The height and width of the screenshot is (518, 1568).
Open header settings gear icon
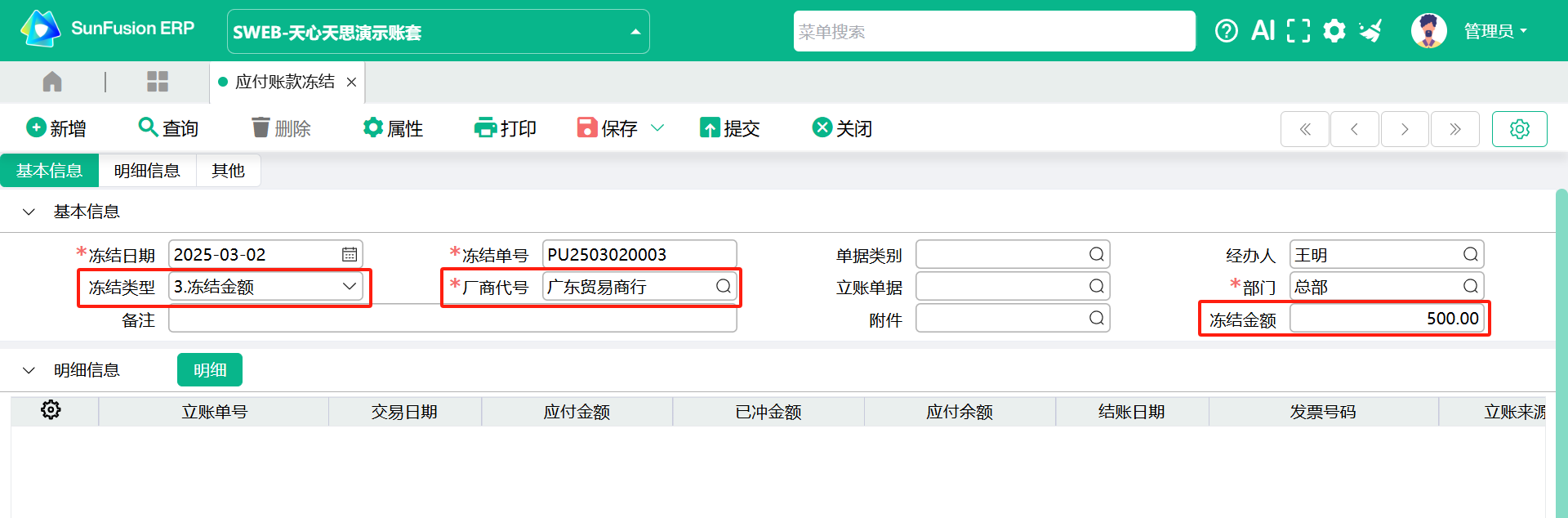coord(1334,31)
